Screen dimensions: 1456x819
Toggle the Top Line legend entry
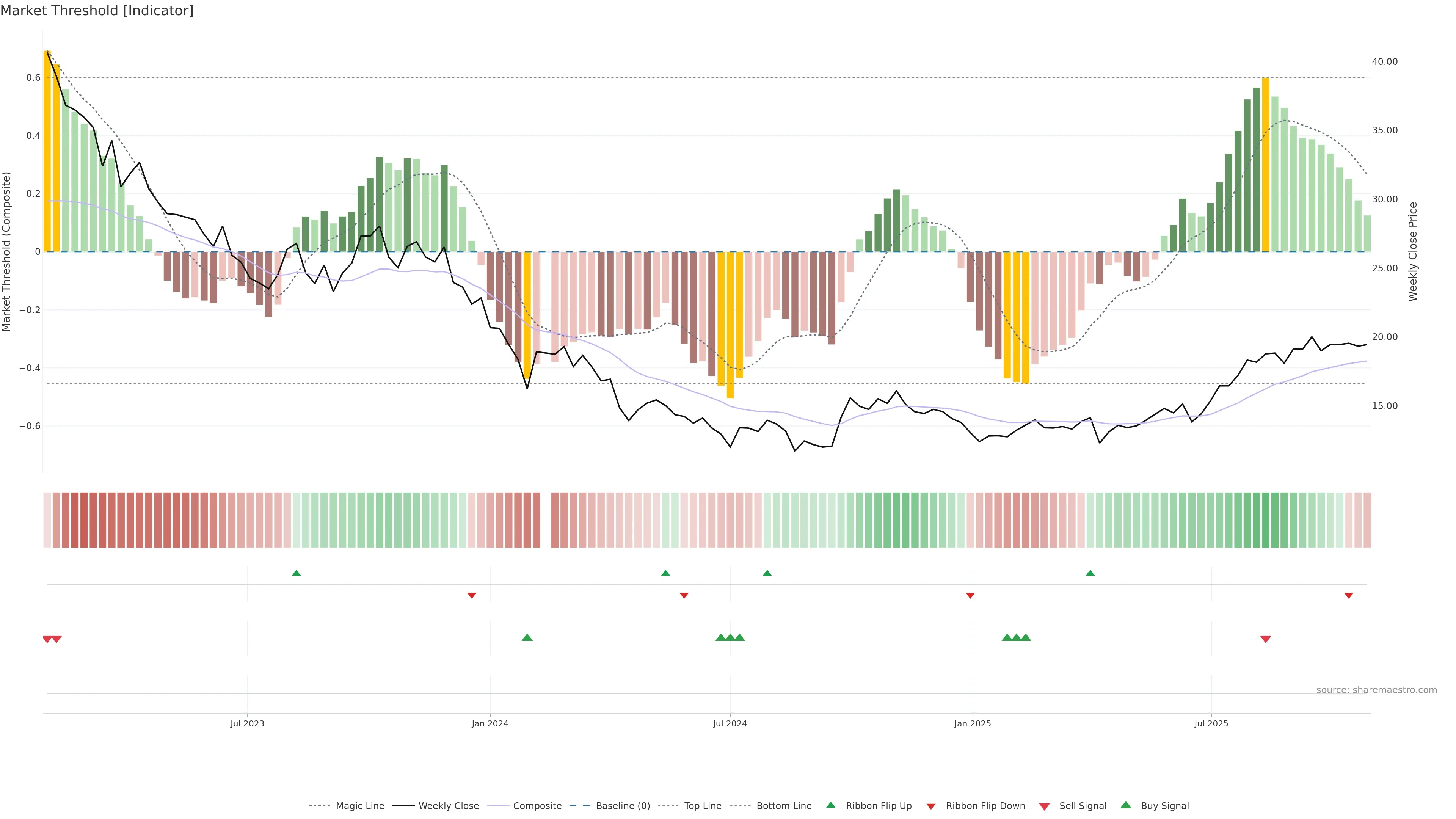[703, 806]
